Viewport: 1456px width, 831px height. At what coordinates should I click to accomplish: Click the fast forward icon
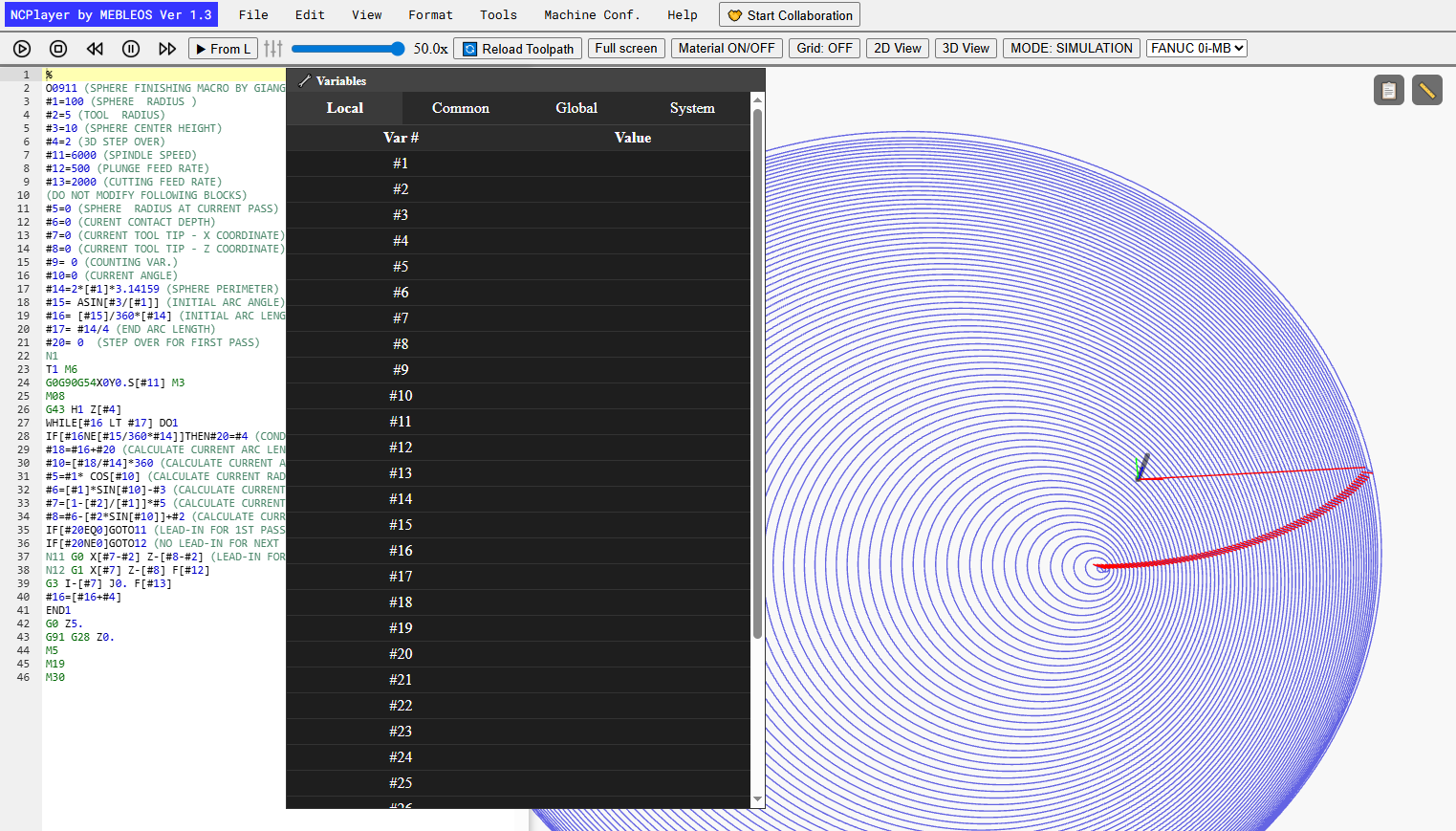(167, 49)
